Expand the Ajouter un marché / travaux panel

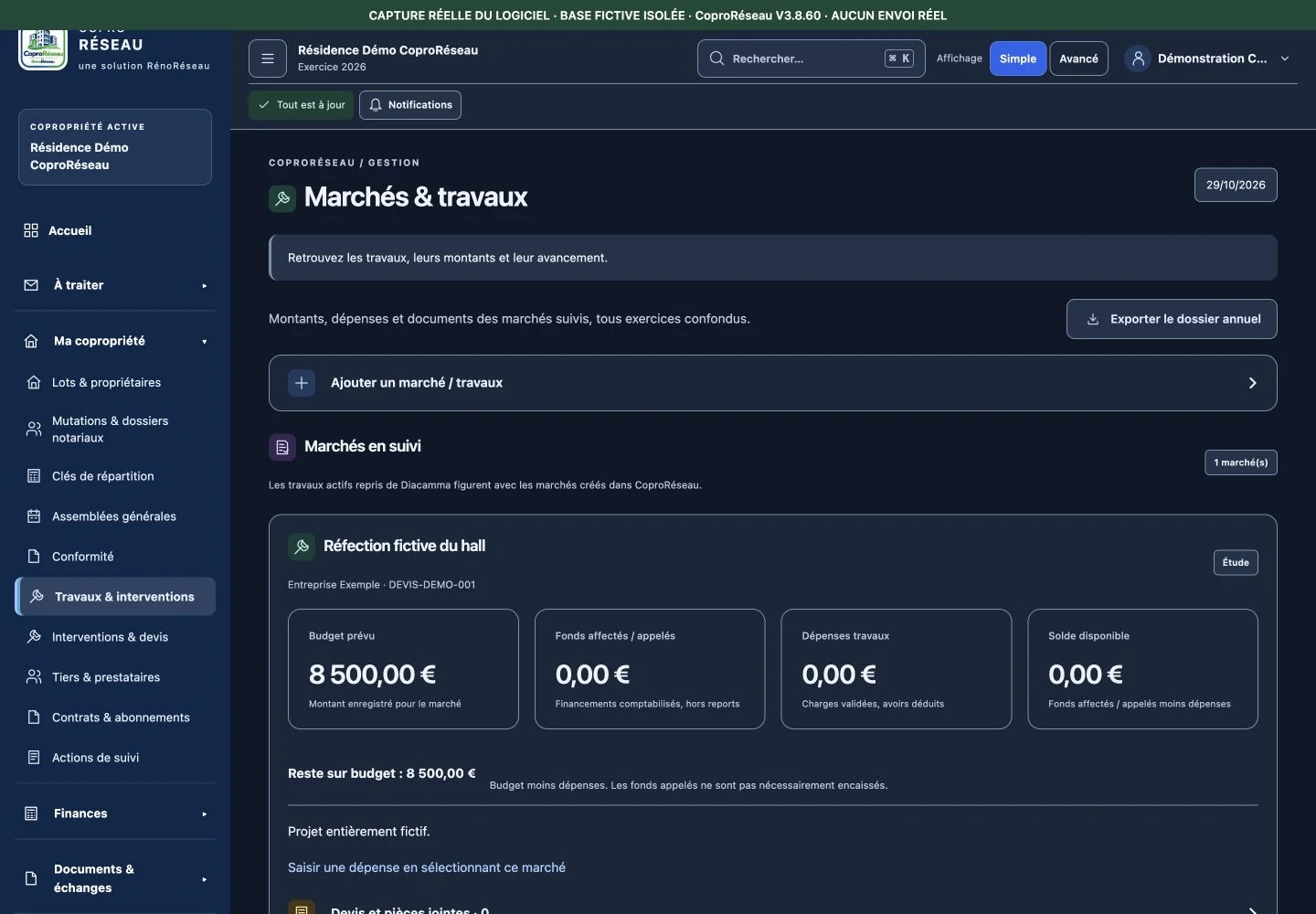[773, 383]
